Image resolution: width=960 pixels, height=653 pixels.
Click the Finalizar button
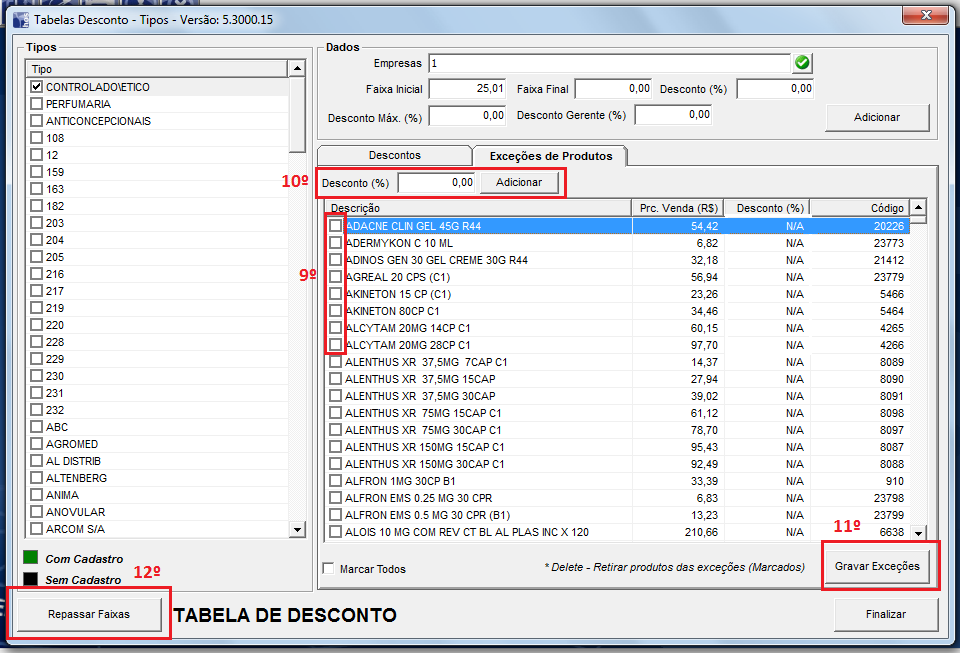click(x=885, y=614)
